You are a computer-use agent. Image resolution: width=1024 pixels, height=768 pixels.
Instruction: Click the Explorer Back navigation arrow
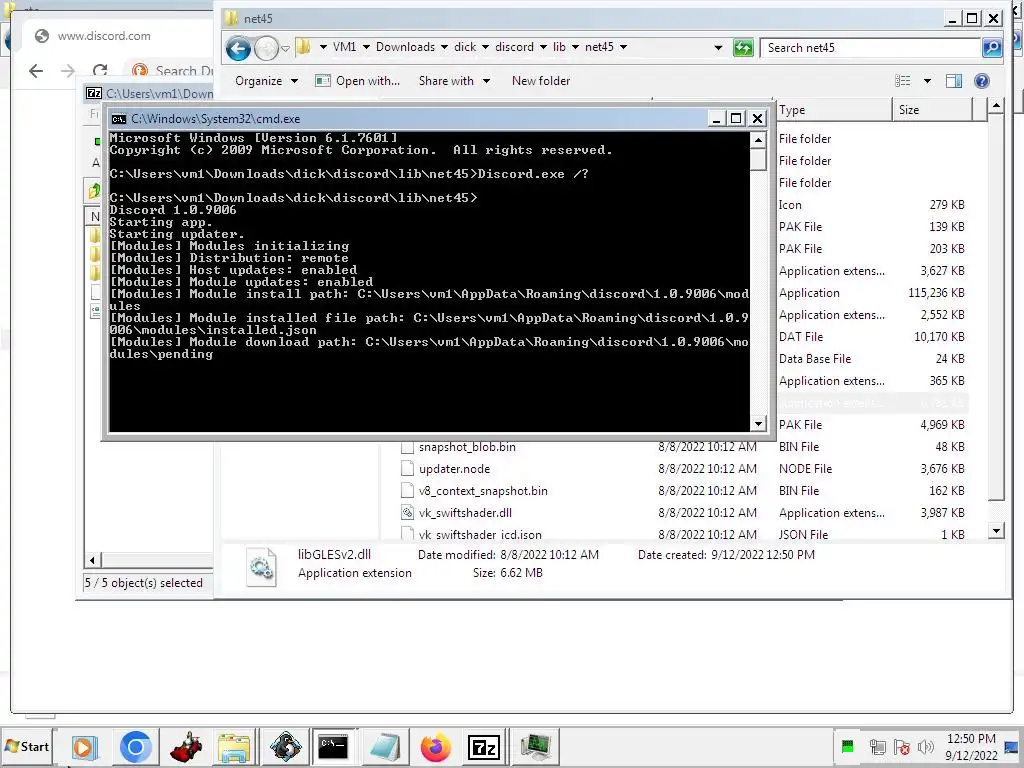pos(238,48)
